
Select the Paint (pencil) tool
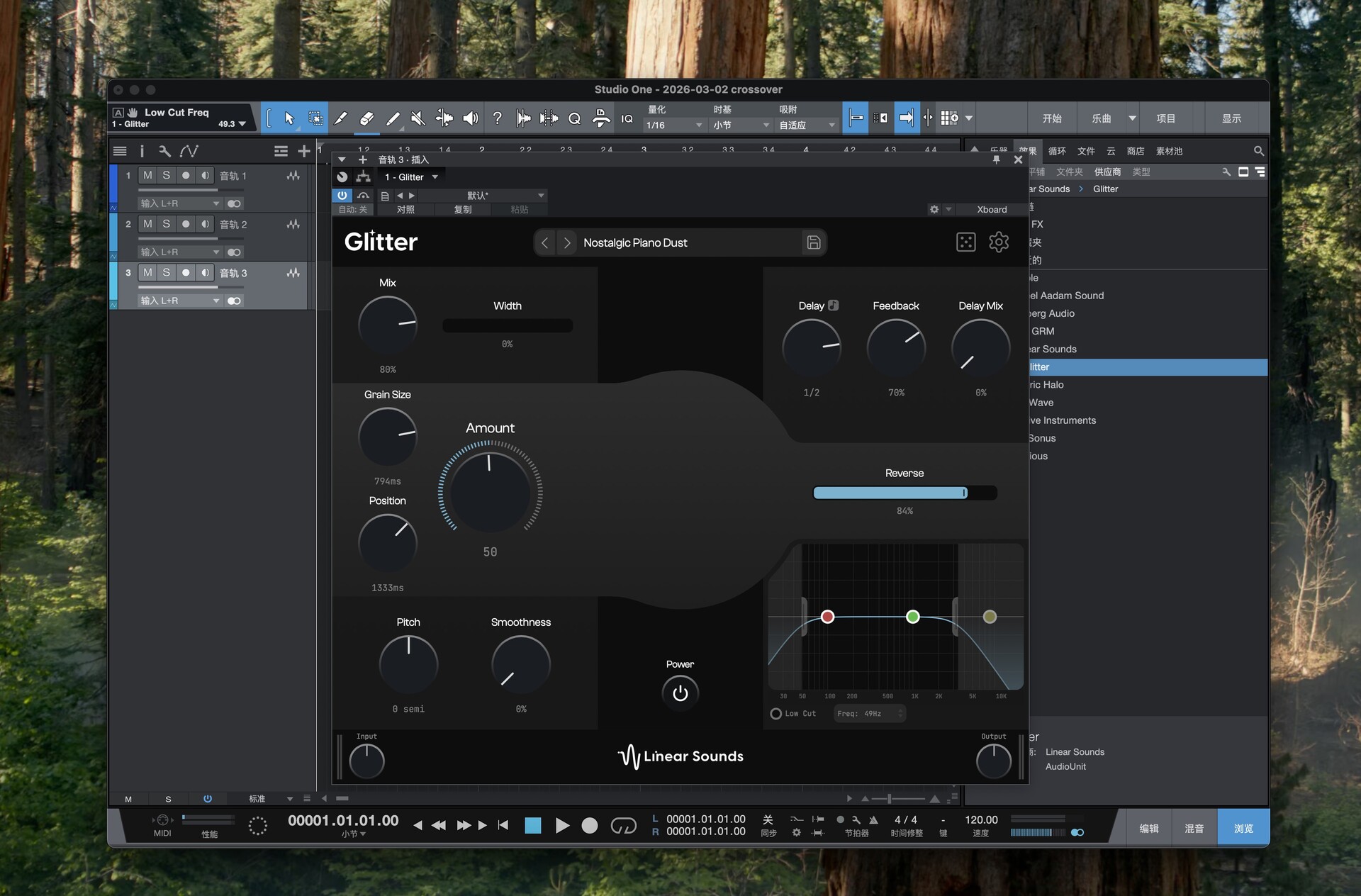(x=393, y=118)
